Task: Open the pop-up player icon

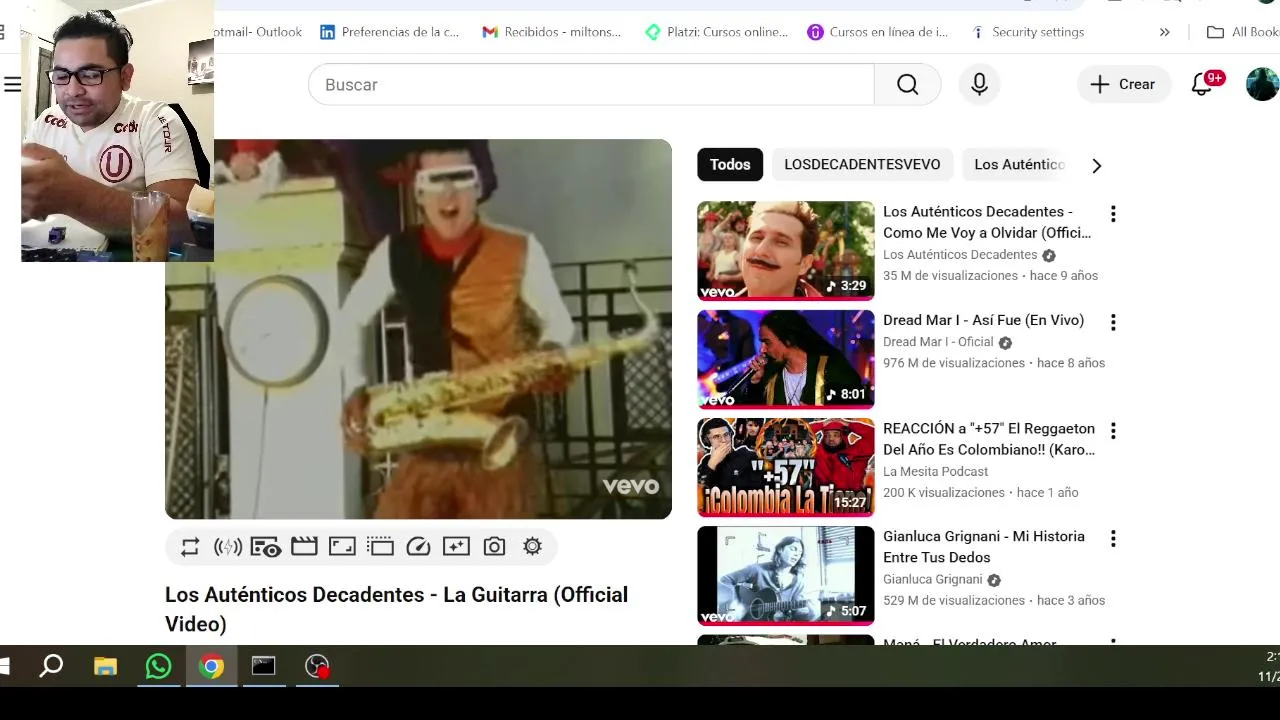Action: coord(380,547)
